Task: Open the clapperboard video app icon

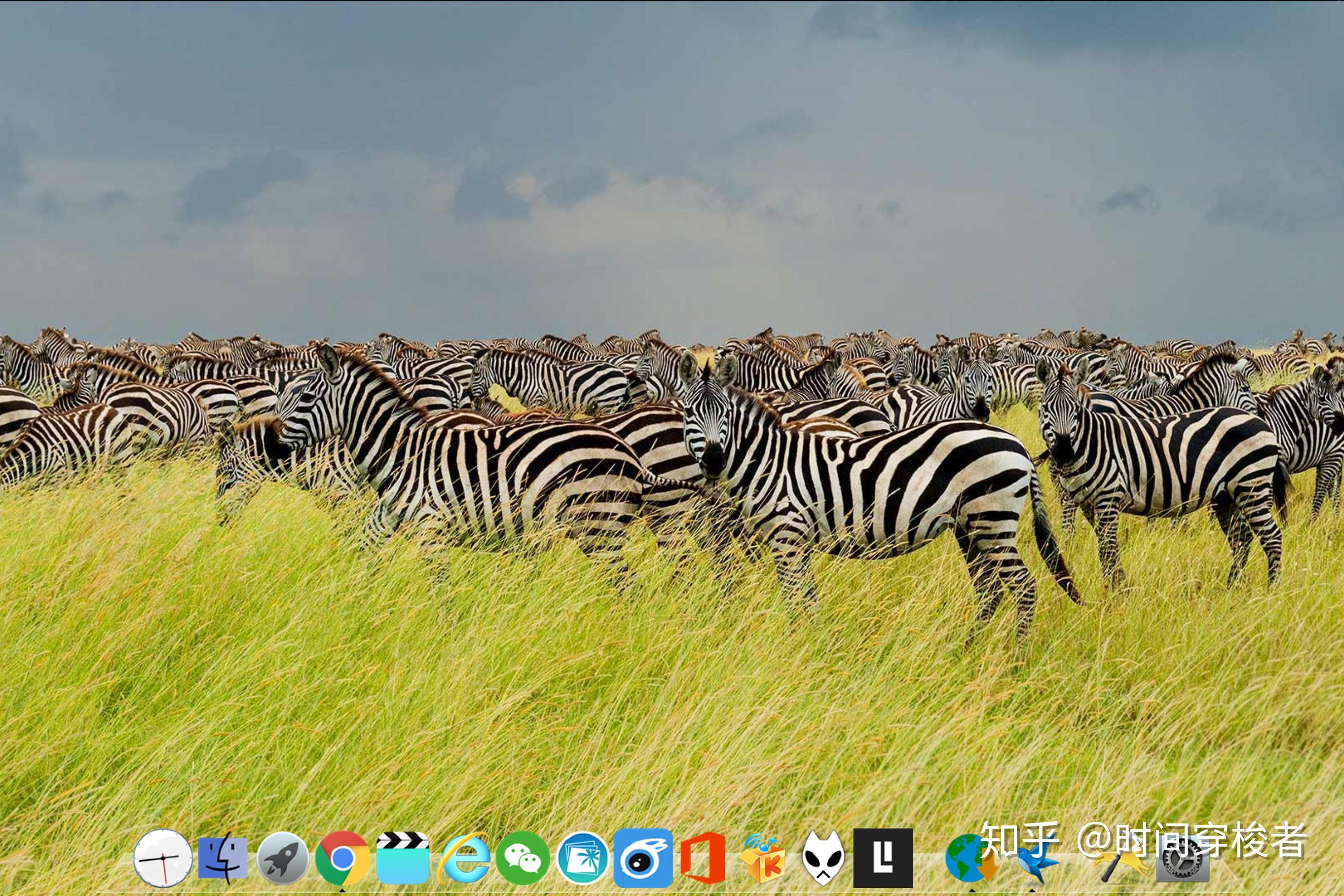Action: tap(403, 858)
